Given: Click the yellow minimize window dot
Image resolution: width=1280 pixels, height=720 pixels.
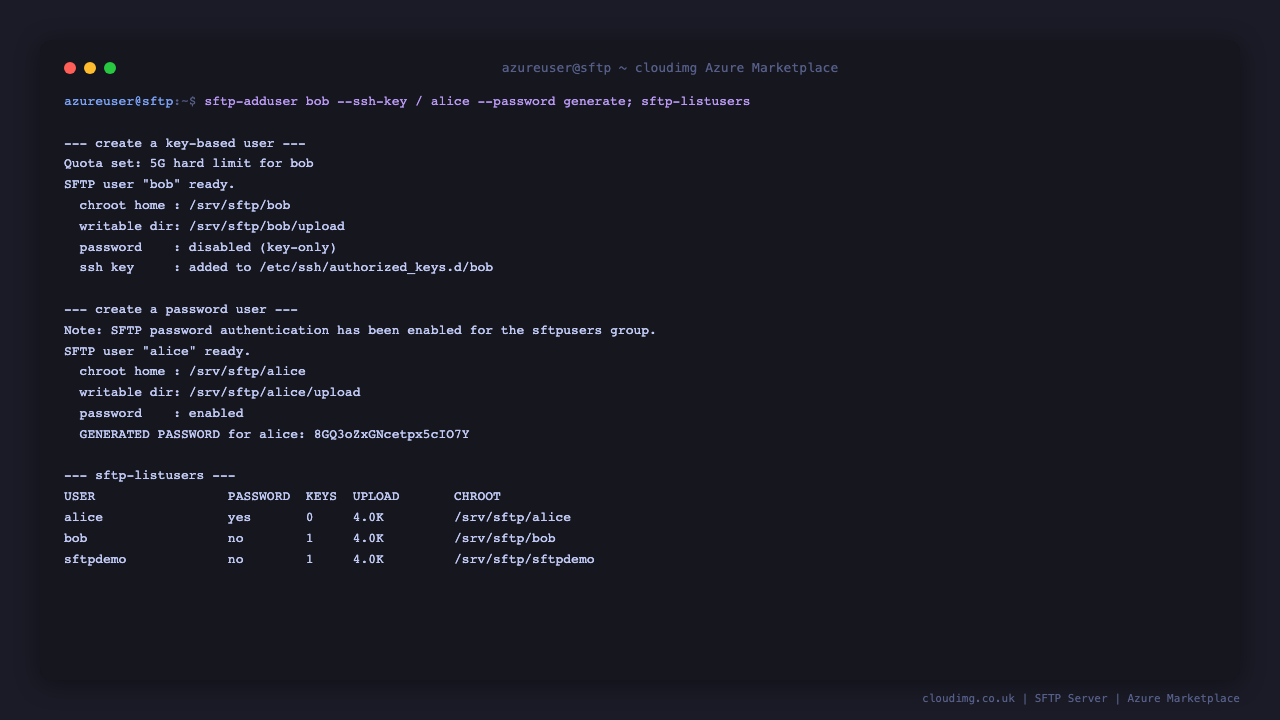Looking at the screenshot, I should (90, 68).
